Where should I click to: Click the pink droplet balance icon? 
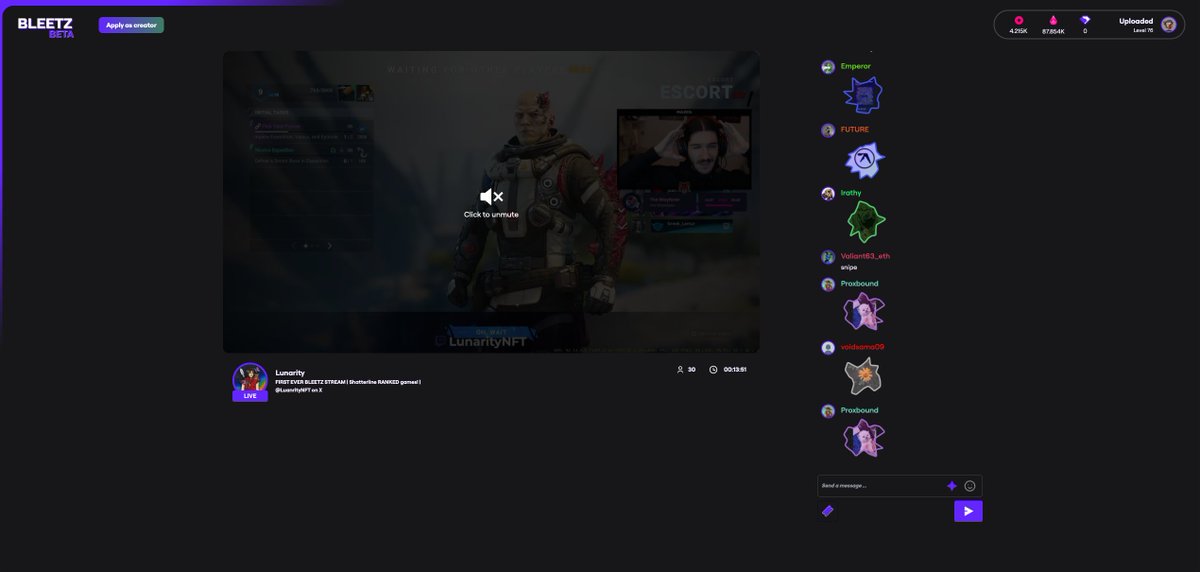click(1052, 20)
